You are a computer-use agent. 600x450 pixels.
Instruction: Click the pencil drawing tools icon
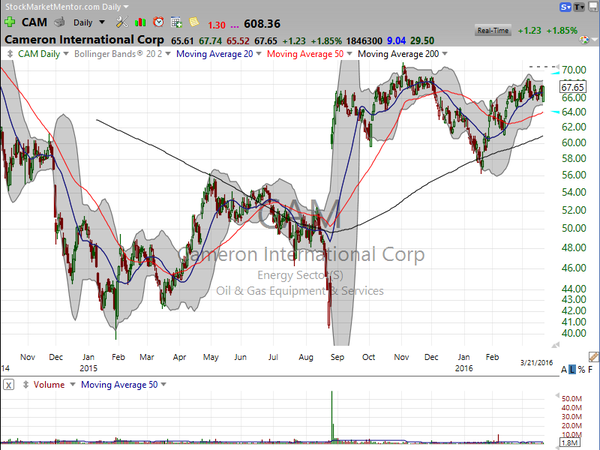point(593,357)
